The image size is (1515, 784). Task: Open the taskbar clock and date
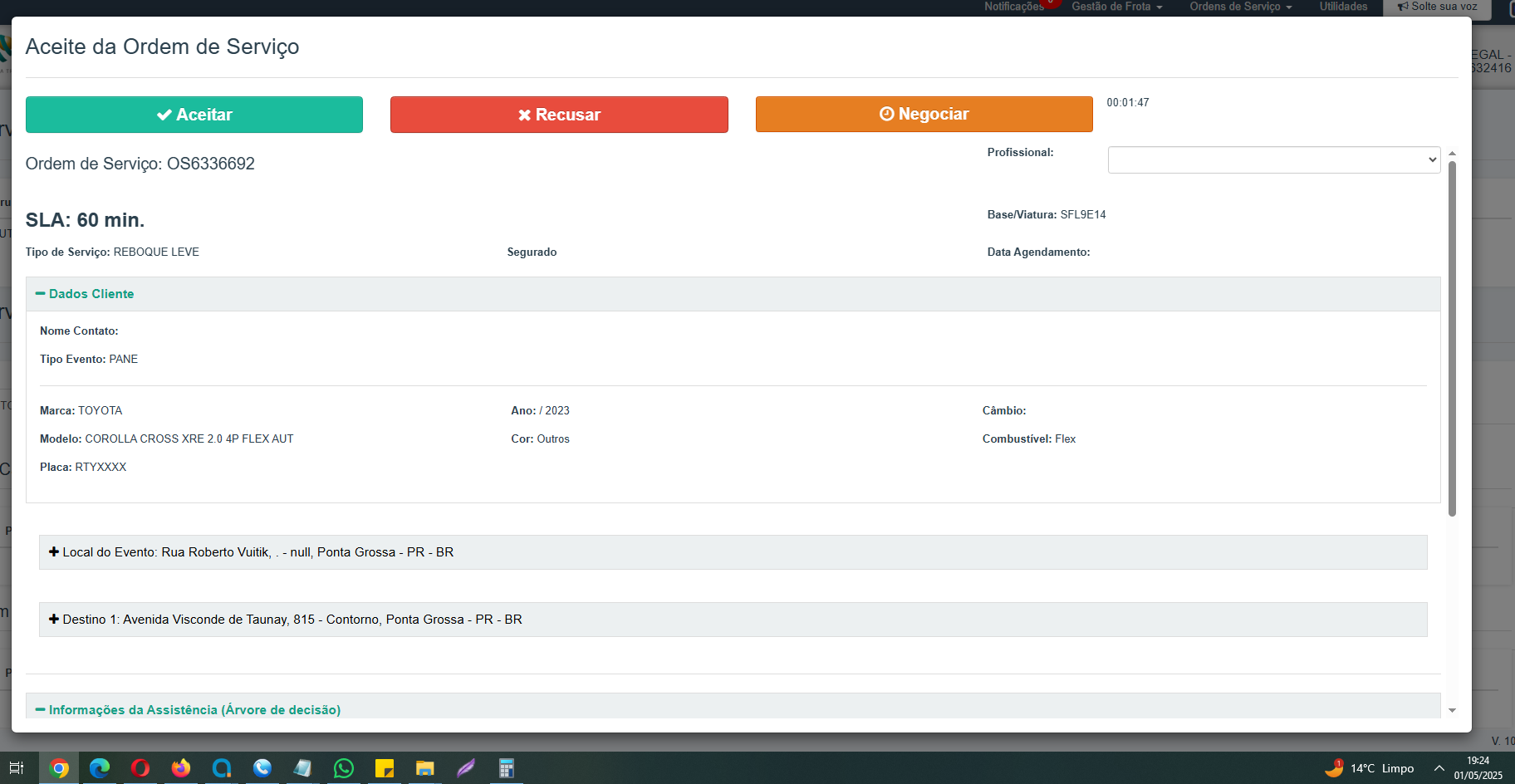[1478, 768]
